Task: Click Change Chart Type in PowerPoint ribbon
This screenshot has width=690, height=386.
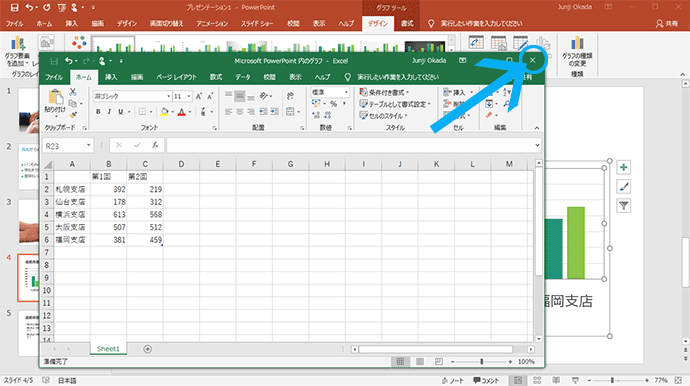Action: coord(577,52)
